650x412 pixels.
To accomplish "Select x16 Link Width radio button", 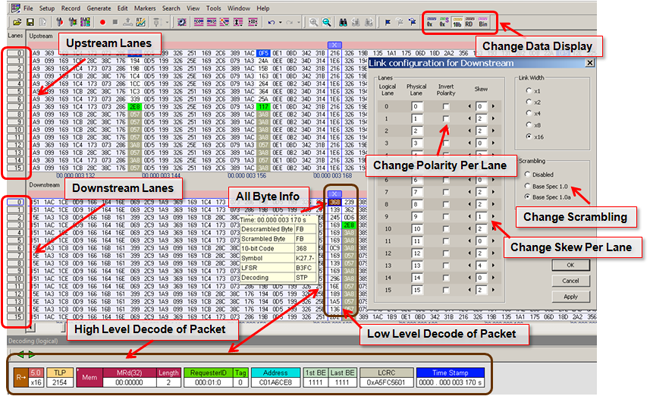I will (529, 136).
